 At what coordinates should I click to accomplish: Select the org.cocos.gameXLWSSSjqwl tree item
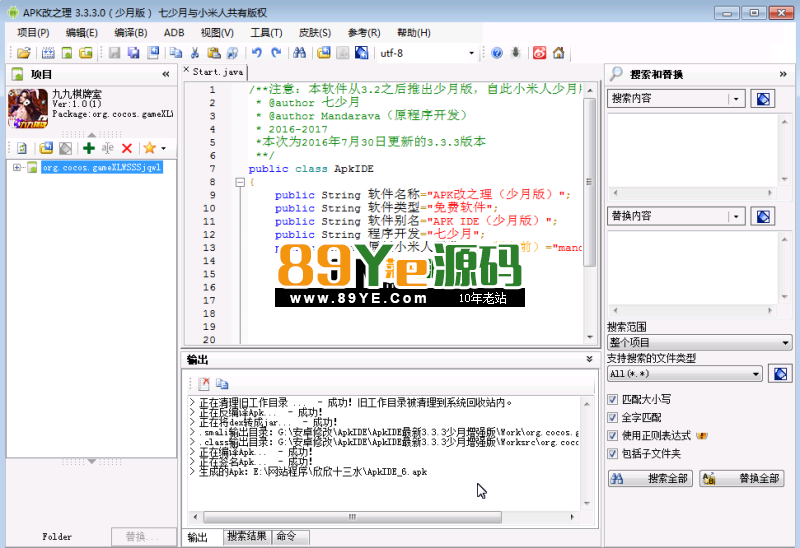point(102,167)
